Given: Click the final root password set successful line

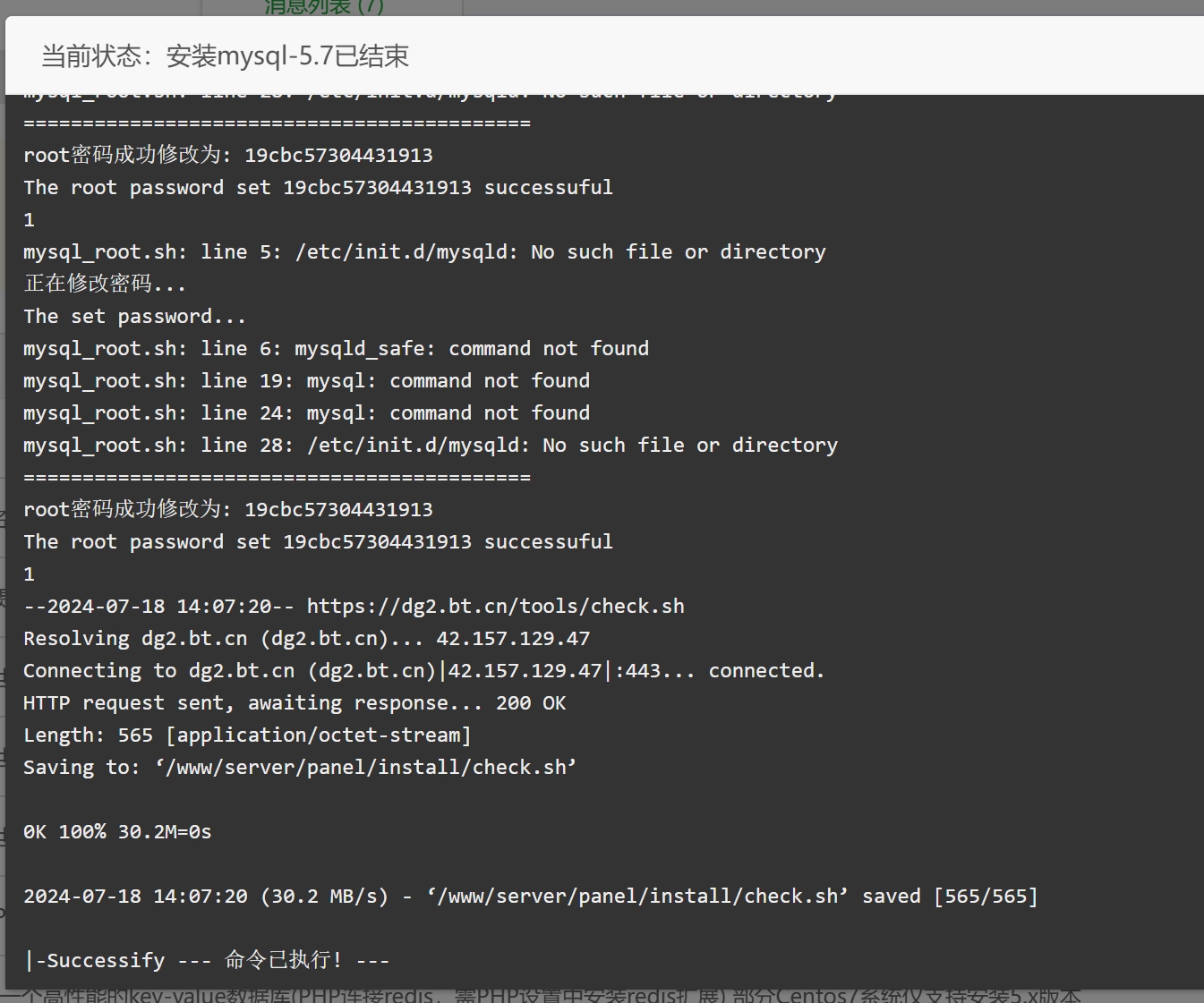Looking at the screenshot, I should tap(318, 542).
